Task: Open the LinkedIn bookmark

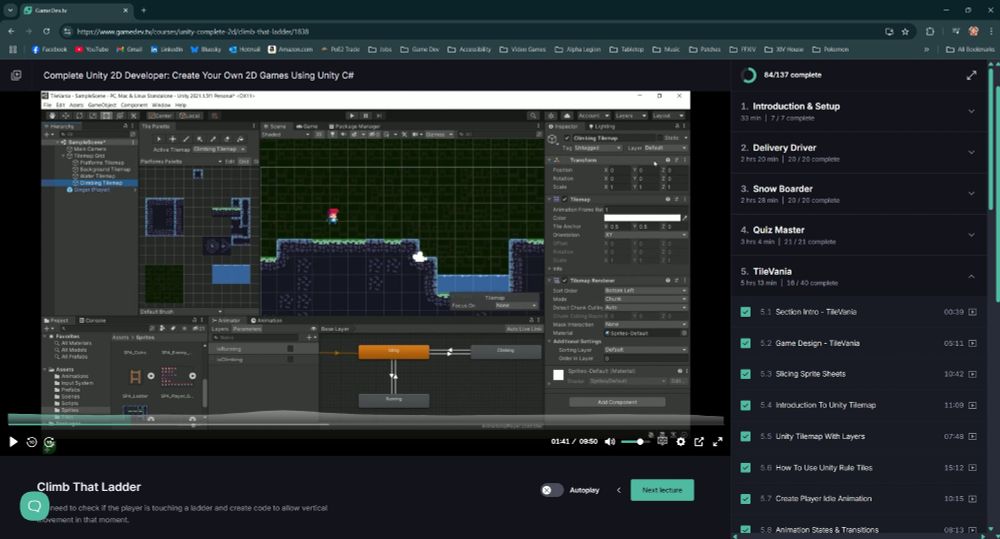Action: click(166, 49)
